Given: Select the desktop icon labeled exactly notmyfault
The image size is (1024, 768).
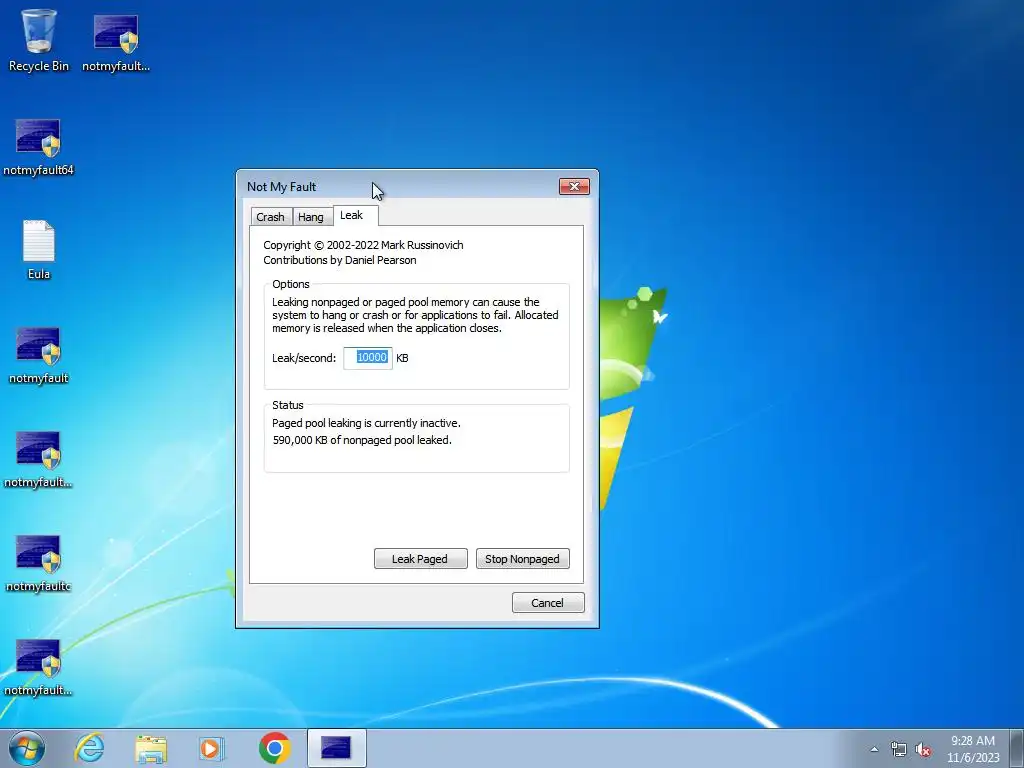Looking at the screenshot, I should (x=38, y=355).
